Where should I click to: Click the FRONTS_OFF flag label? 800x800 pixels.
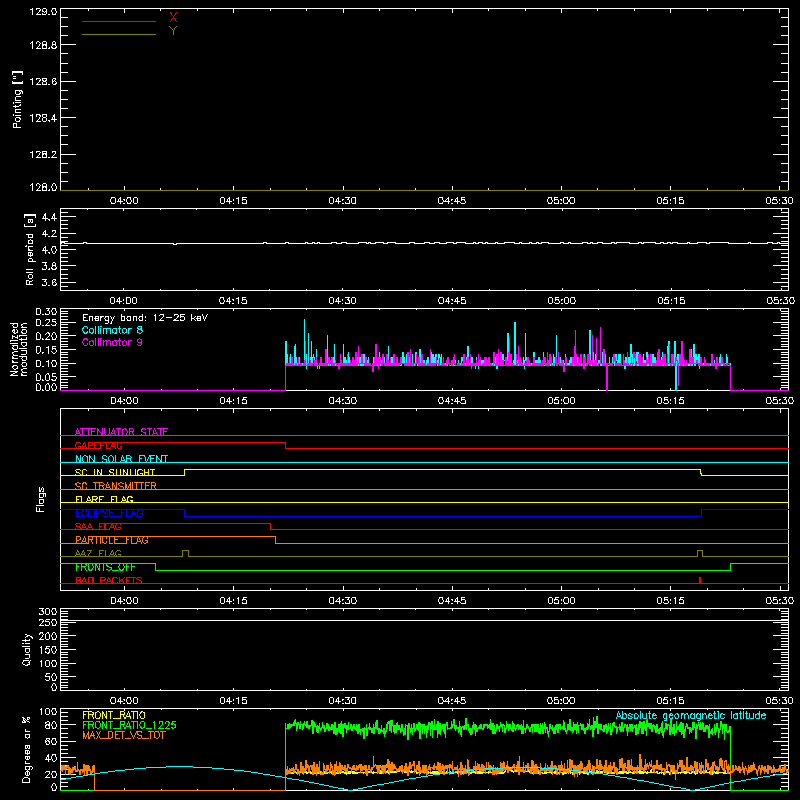click(105, 567)
